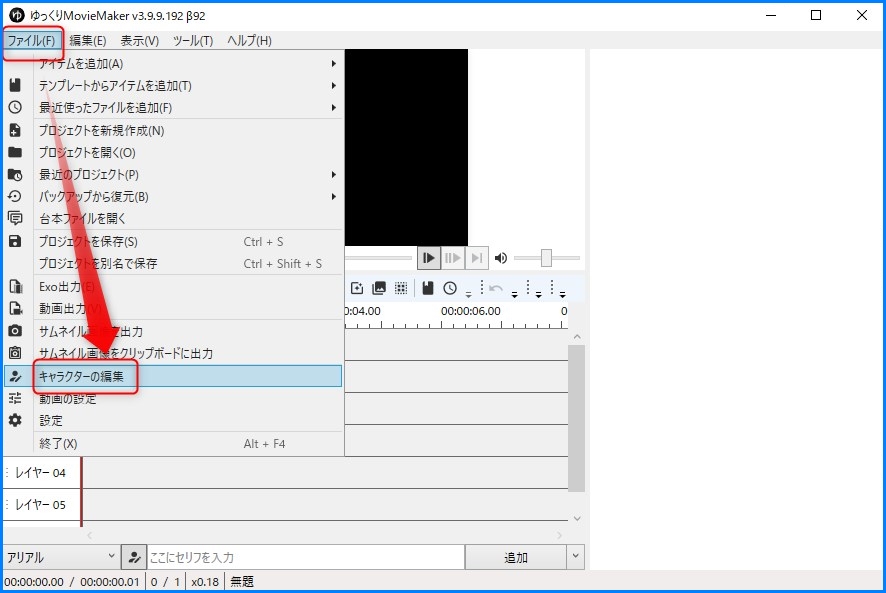Click the clipboard camera icon in the menu
886x593 pixels.
pyautogui.click(x=15, y=353)
